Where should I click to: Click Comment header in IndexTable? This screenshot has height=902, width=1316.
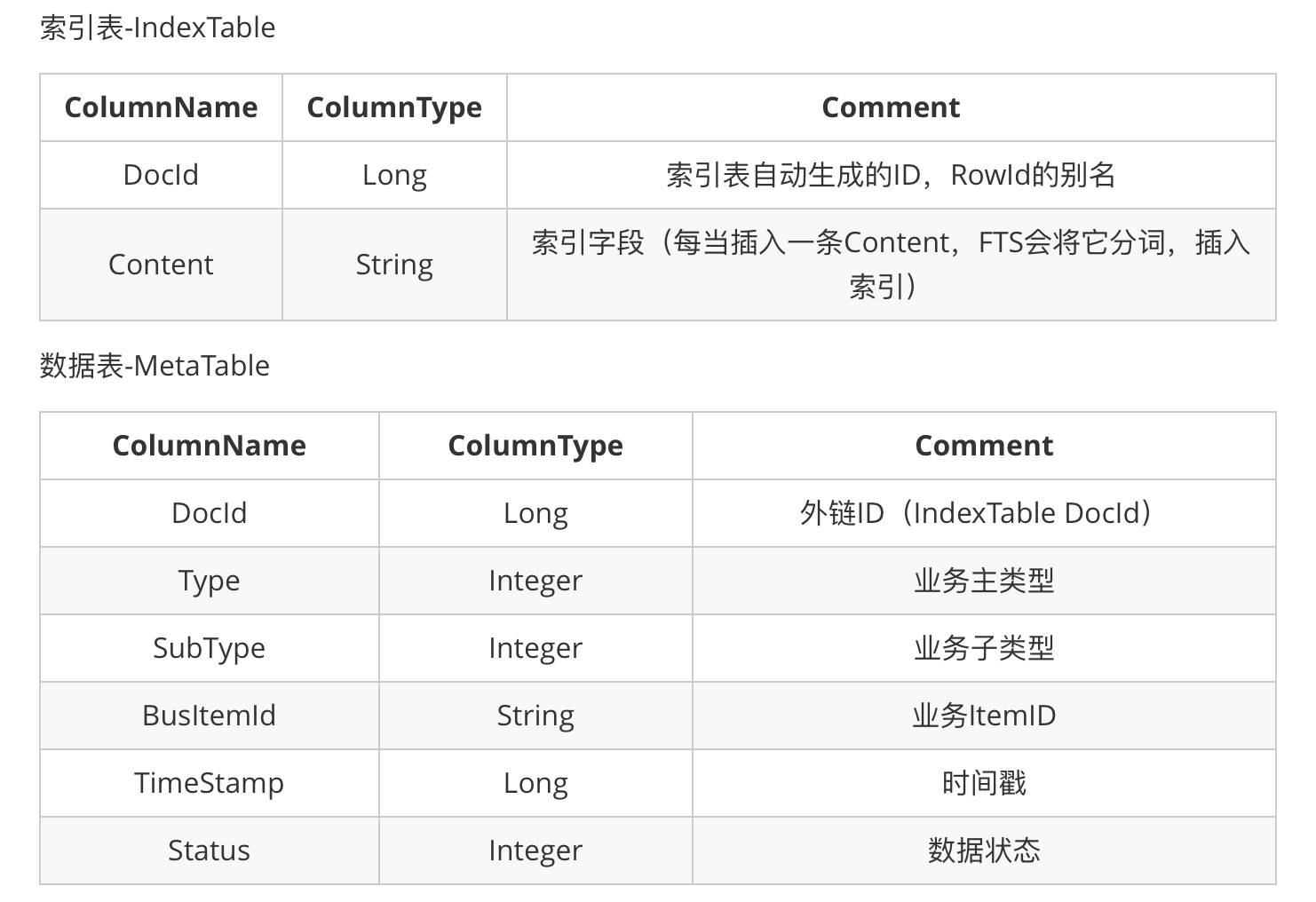click(891, 107)
